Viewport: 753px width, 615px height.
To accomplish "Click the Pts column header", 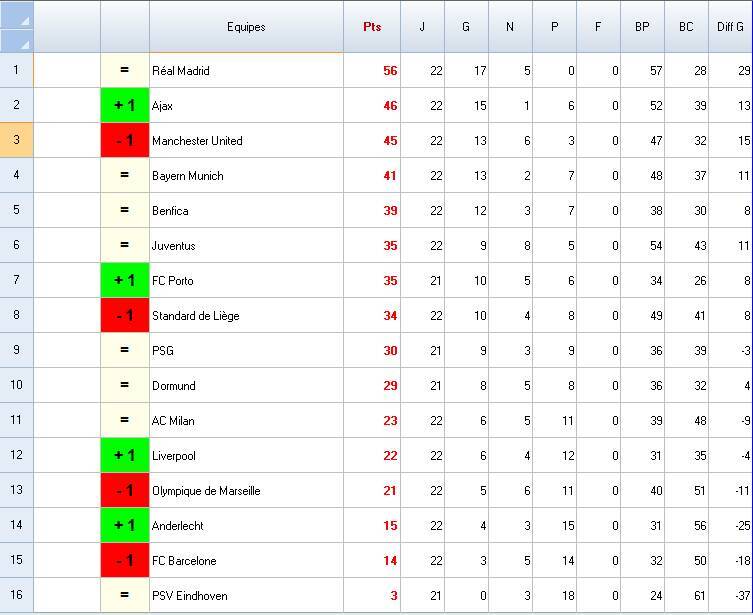I will point(372,27).
